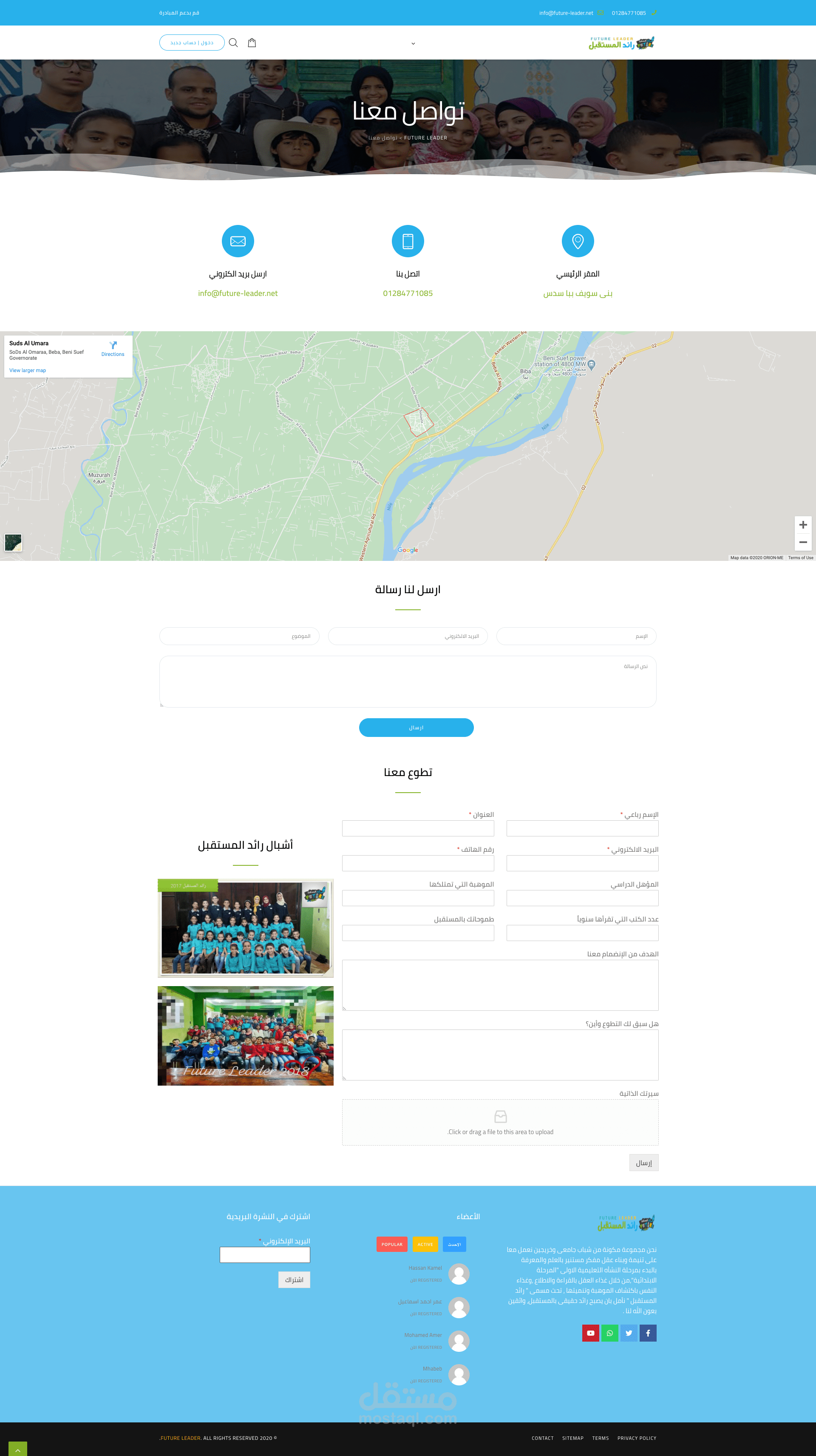Expand the header navigation dropdown chevron
The image size is (816, 1456).
click(x=413, y=43)
